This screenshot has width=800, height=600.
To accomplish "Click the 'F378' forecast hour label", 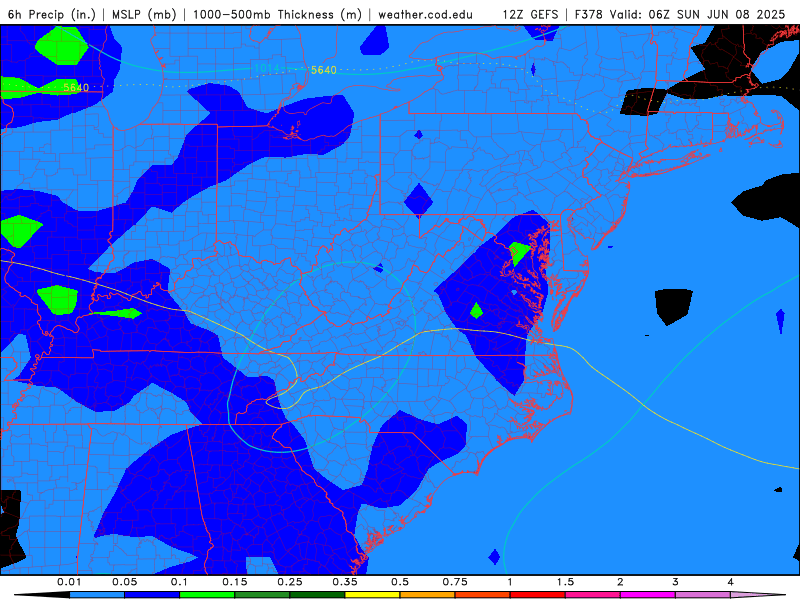I will point(588,14).
